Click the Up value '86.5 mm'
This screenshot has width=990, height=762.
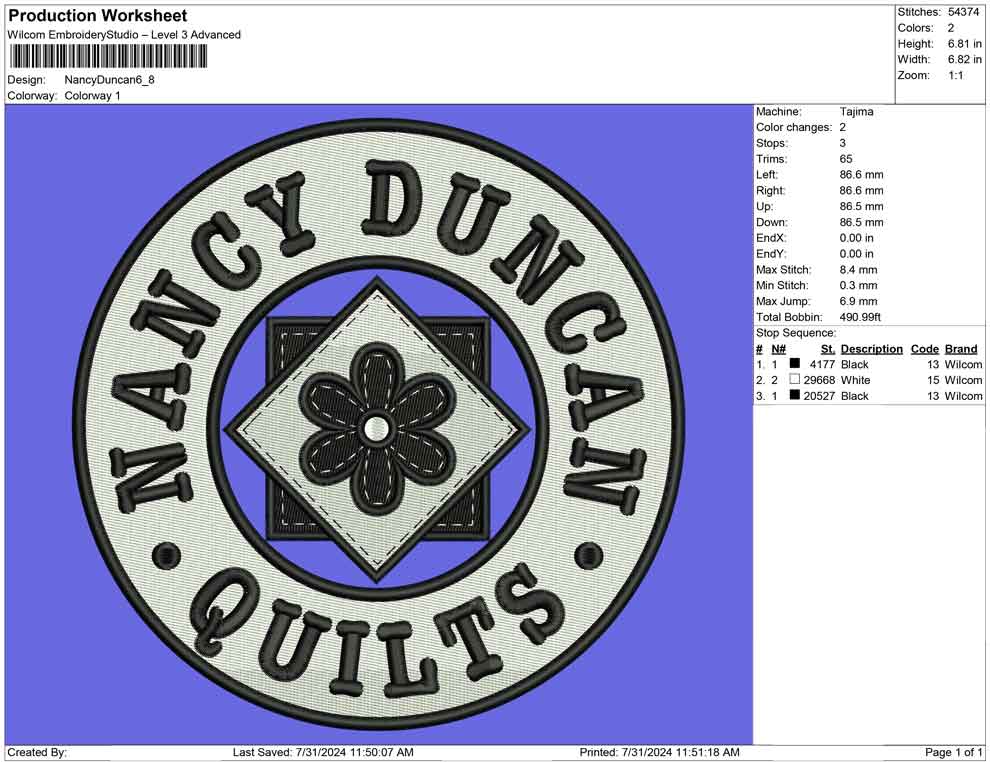(861, 206)
